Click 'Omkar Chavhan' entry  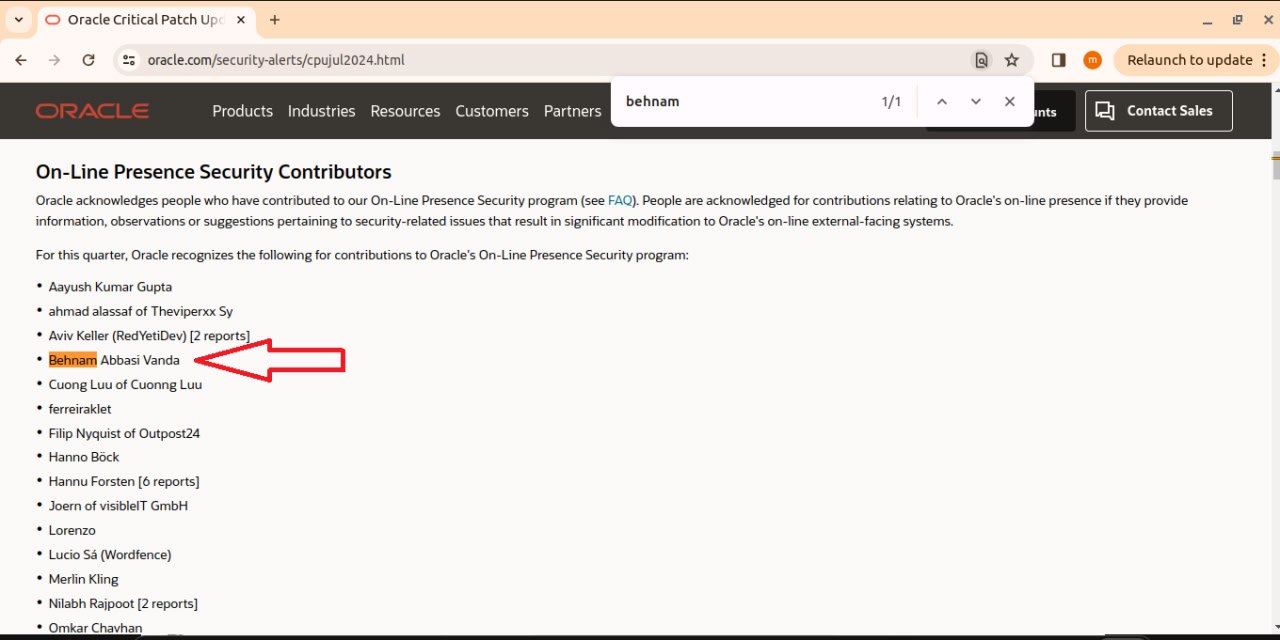[x=95, y=628]
